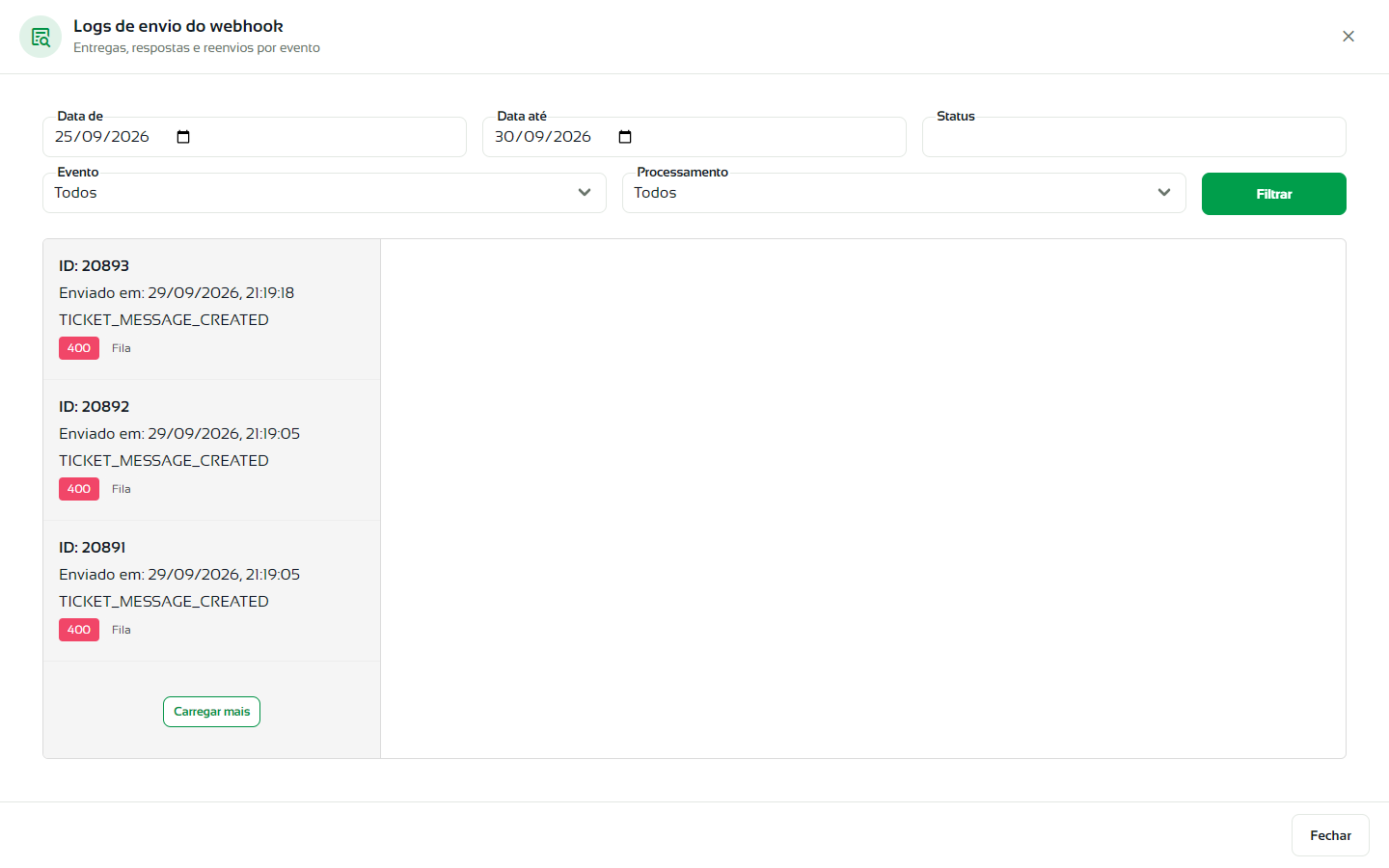The width and height of the screenshot is (1389, 868).
Task: Select log entry ID: 20891
Action: point(211,591)
